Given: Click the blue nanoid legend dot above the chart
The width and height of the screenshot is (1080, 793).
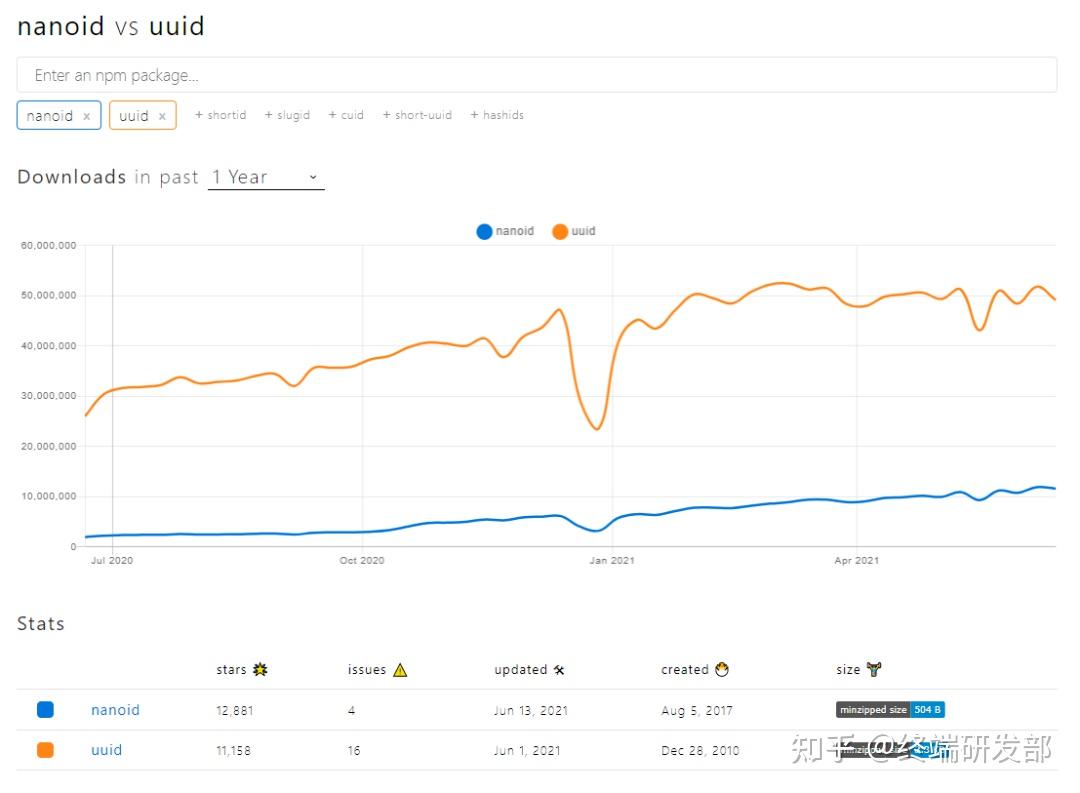Looking at the screenshot, I should (x=484, y=231).
